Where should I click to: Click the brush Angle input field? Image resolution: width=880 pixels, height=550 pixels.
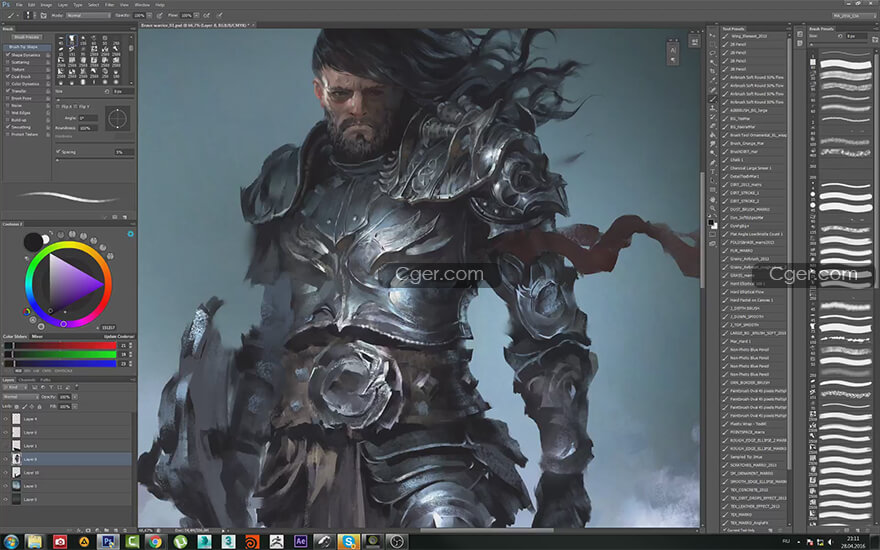88,118
